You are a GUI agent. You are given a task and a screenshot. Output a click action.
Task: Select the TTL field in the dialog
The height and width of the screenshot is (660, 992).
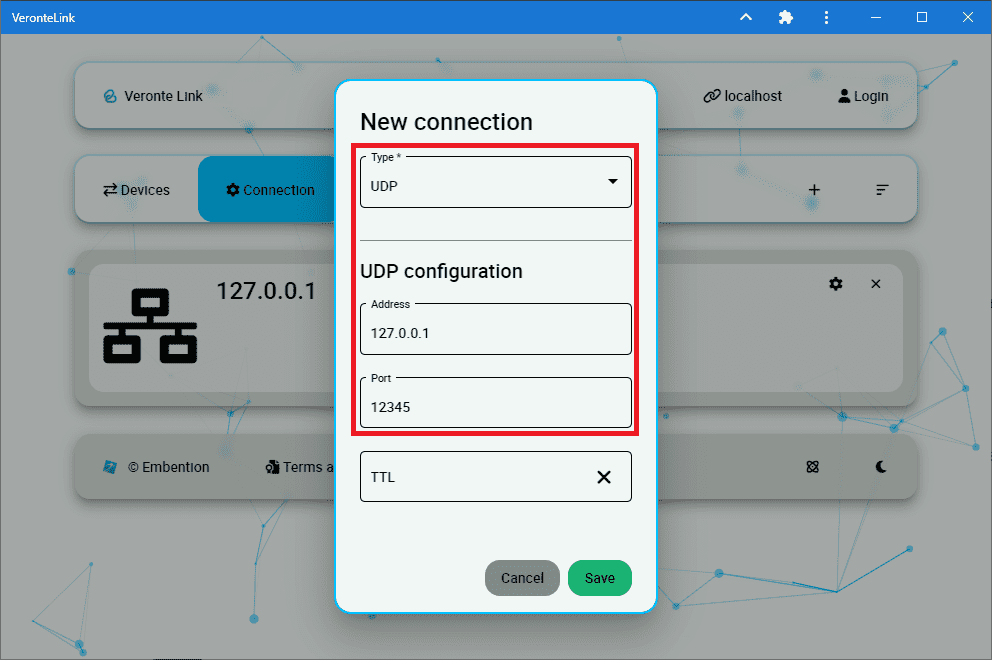[495, 476]
